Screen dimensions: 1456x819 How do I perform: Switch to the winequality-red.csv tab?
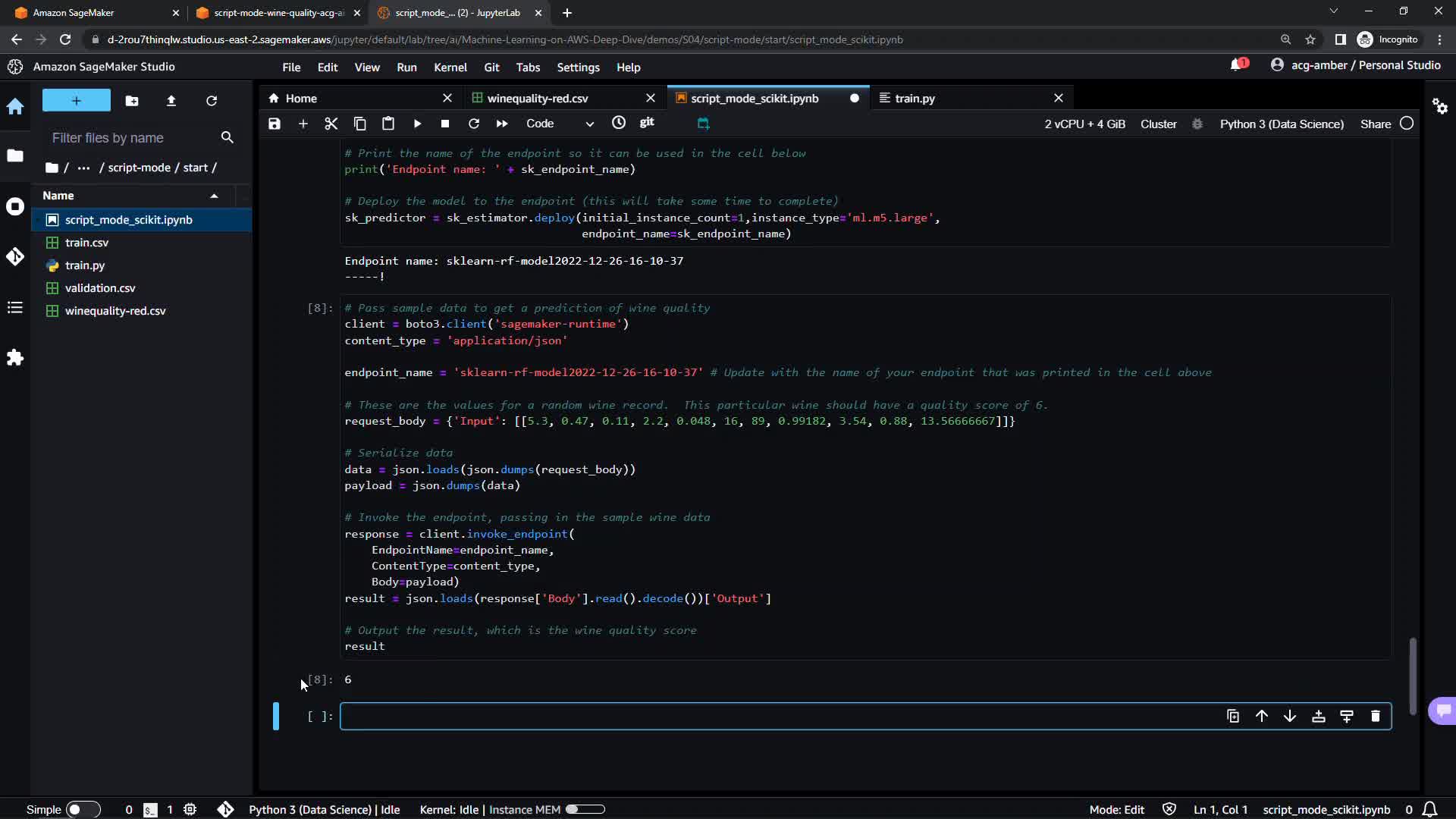[x=537, y=99]
